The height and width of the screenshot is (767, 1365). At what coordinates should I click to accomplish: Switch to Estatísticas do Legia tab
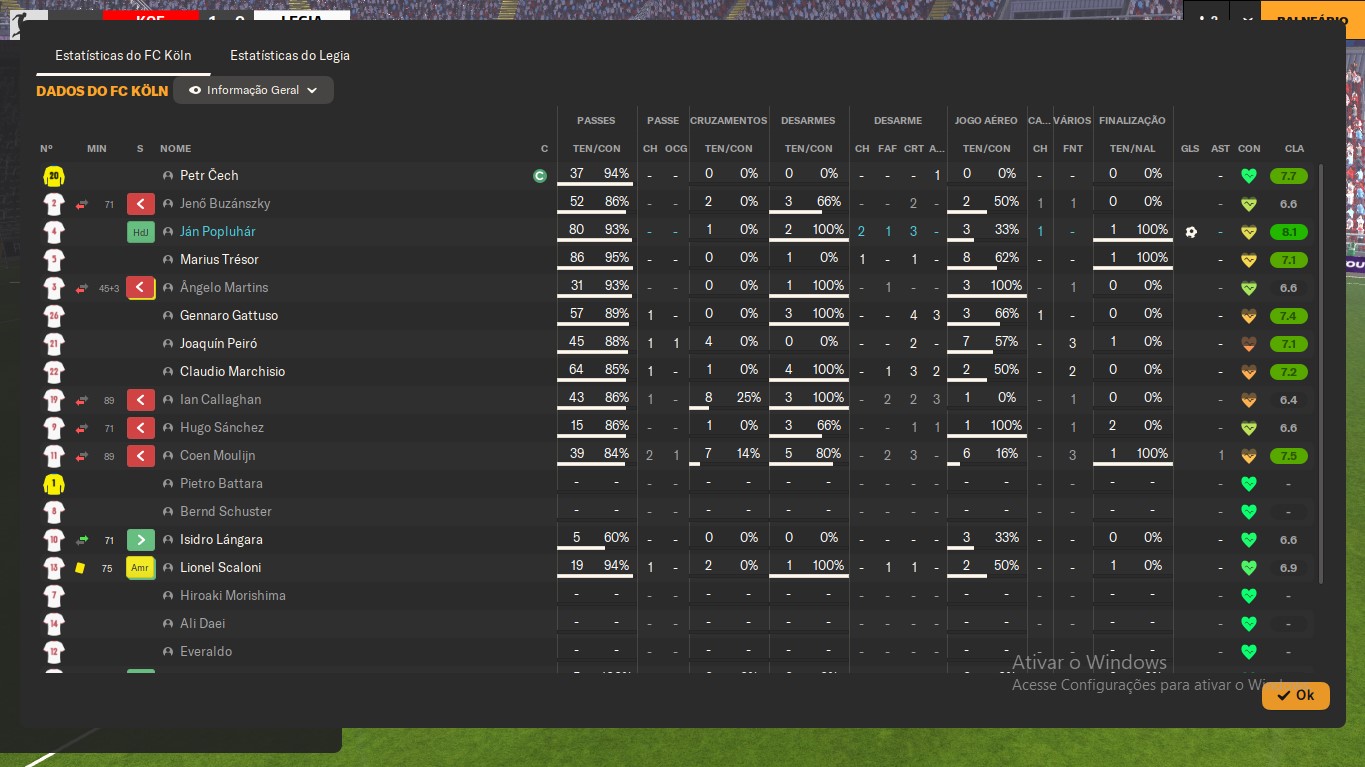tap(290, 55)
